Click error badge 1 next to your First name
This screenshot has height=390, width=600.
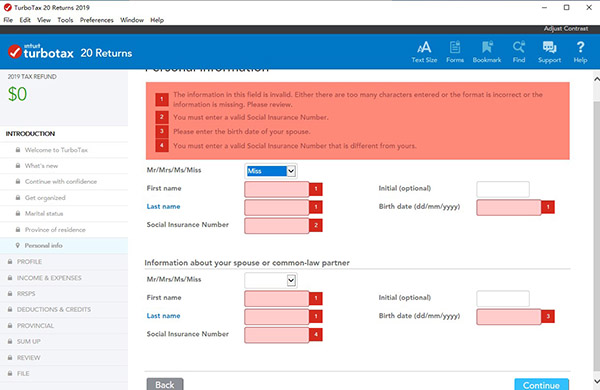point(316,189)
